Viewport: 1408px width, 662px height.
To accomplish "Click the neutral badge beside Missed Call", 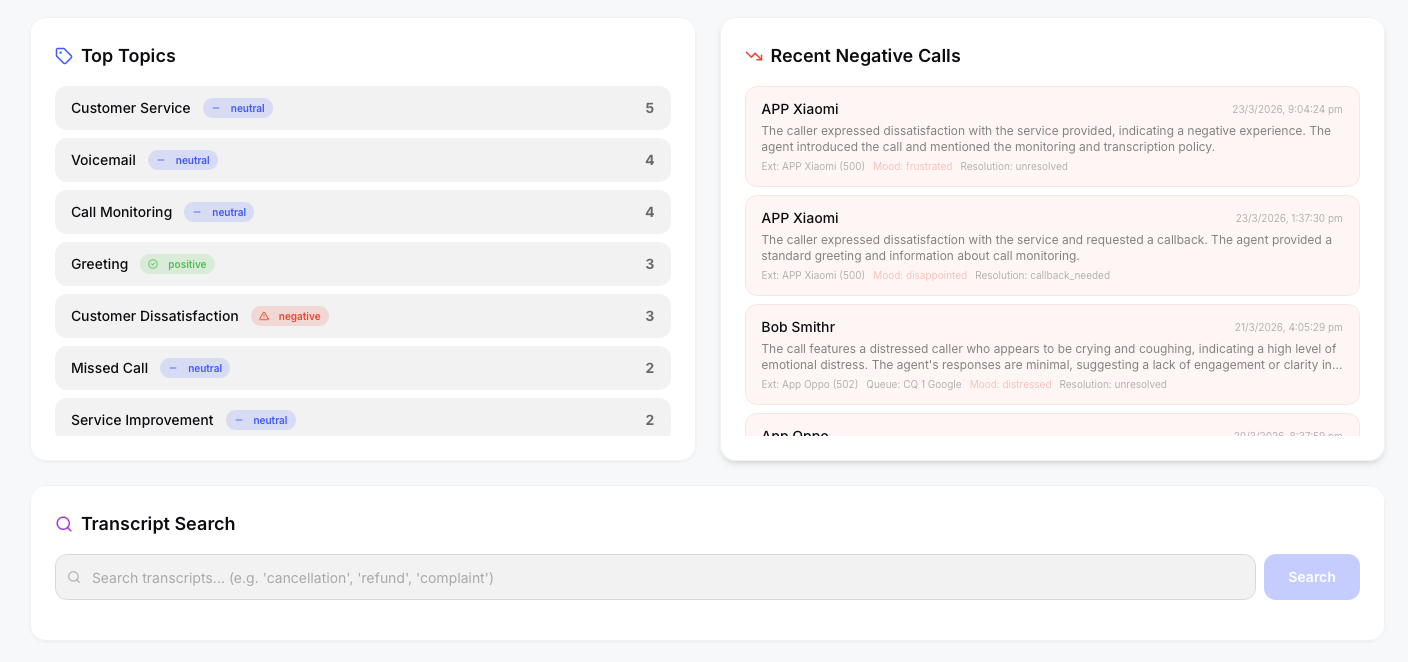I will coord(195,368).
